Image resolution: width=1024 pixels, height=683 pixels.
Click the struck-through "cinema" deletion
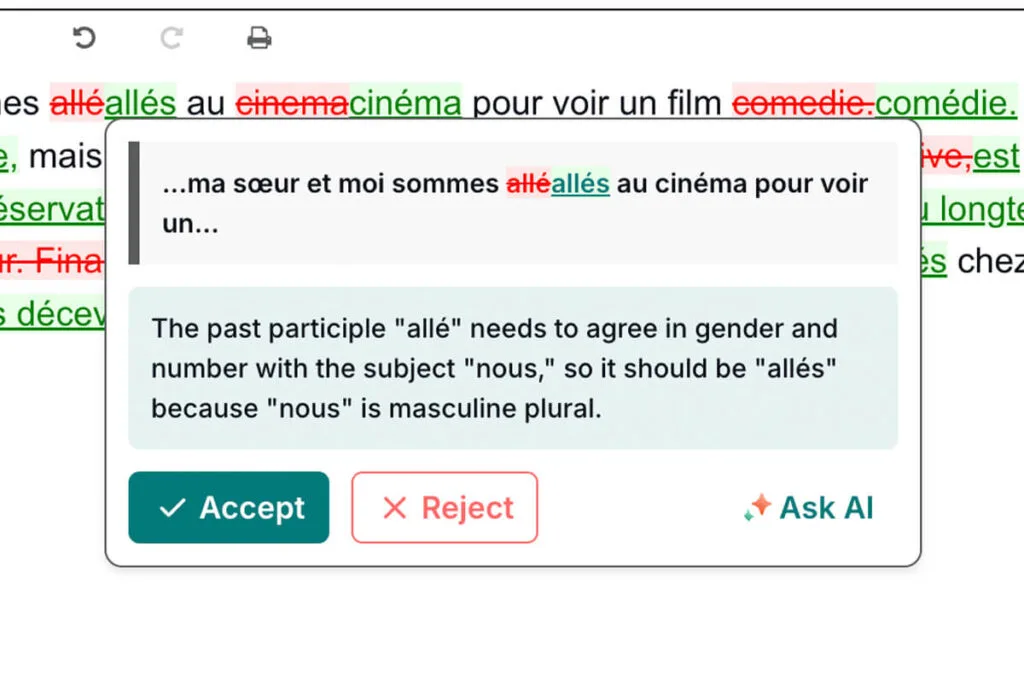[x=291, y=102]
